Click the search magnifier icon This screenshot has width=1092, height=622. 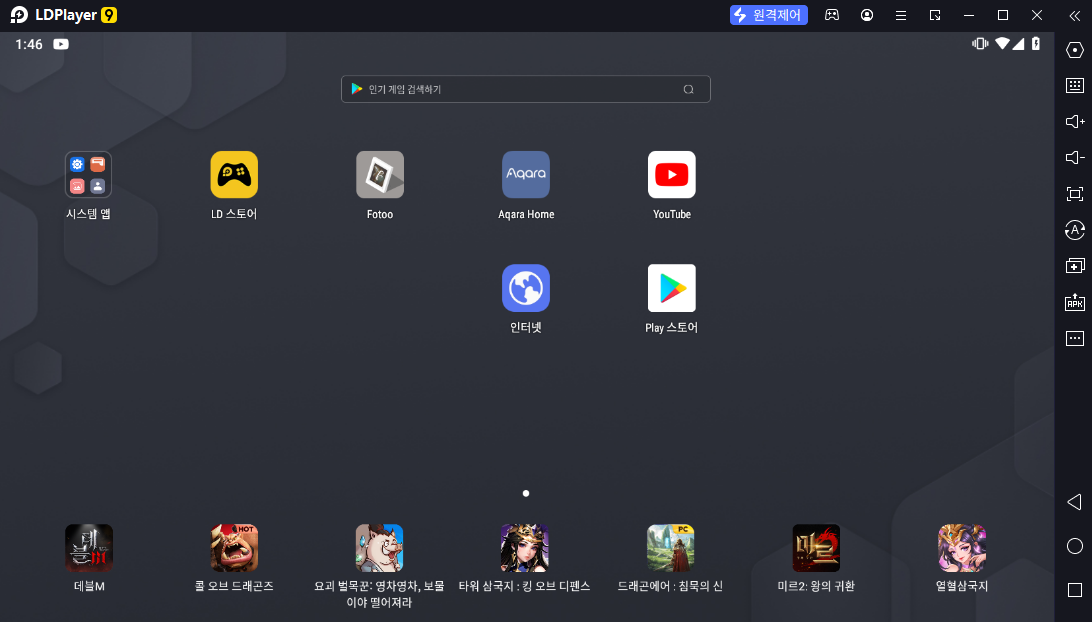[x=688, y=89]
